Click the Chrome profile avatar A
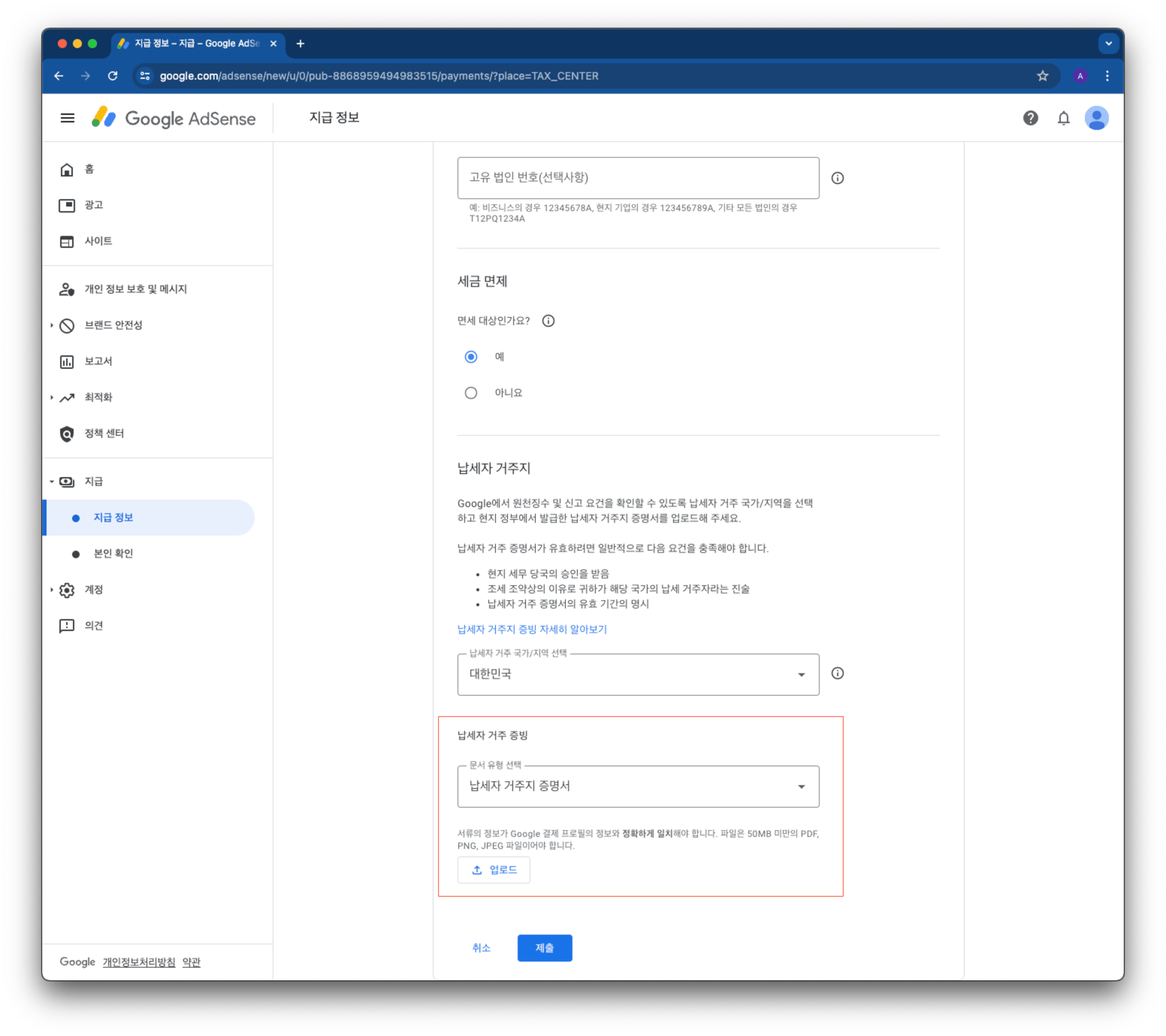This screenshot has width=1166, height=1036. tap(1080, 76)
